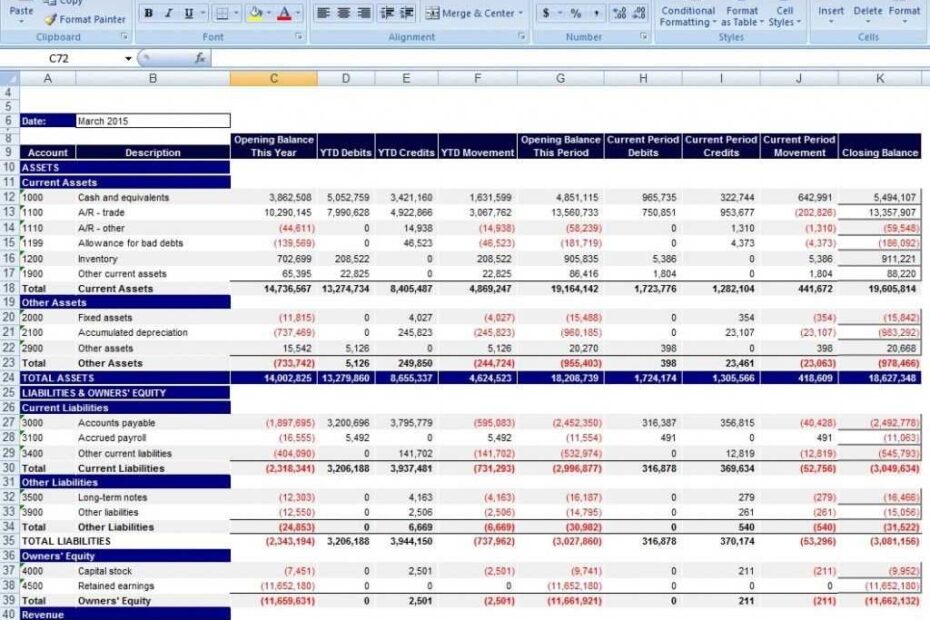
Task: Apply italic formatting to the selection
Action: click(168, 13)
